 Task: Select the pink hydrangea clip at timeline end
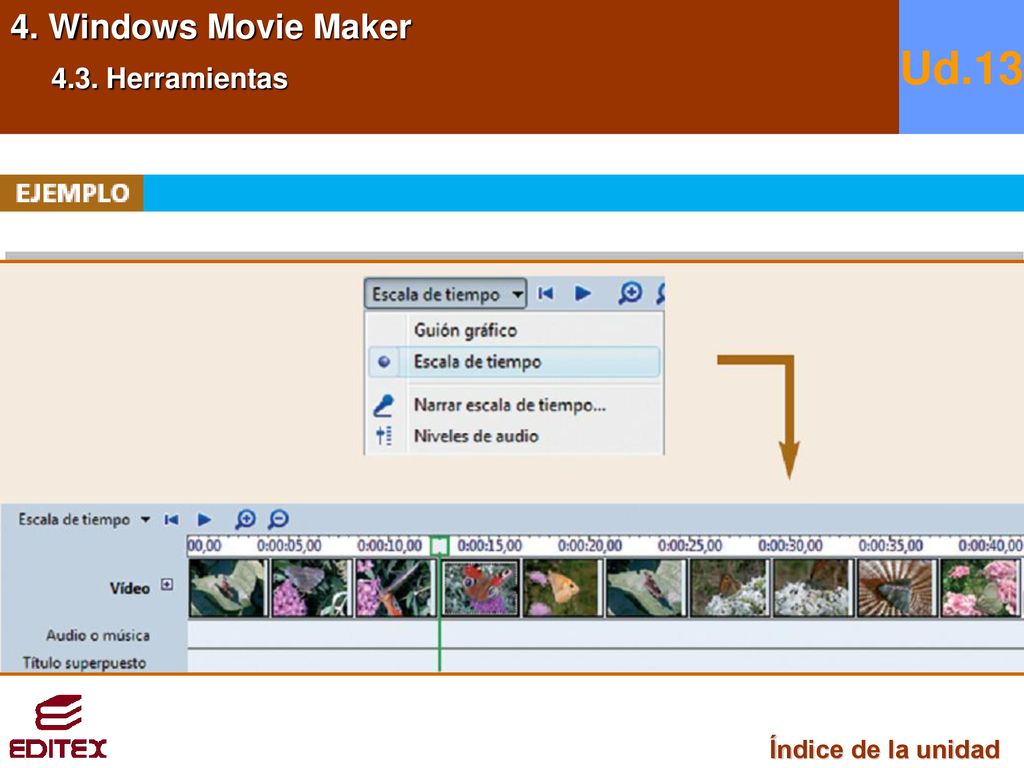[981, 588]
